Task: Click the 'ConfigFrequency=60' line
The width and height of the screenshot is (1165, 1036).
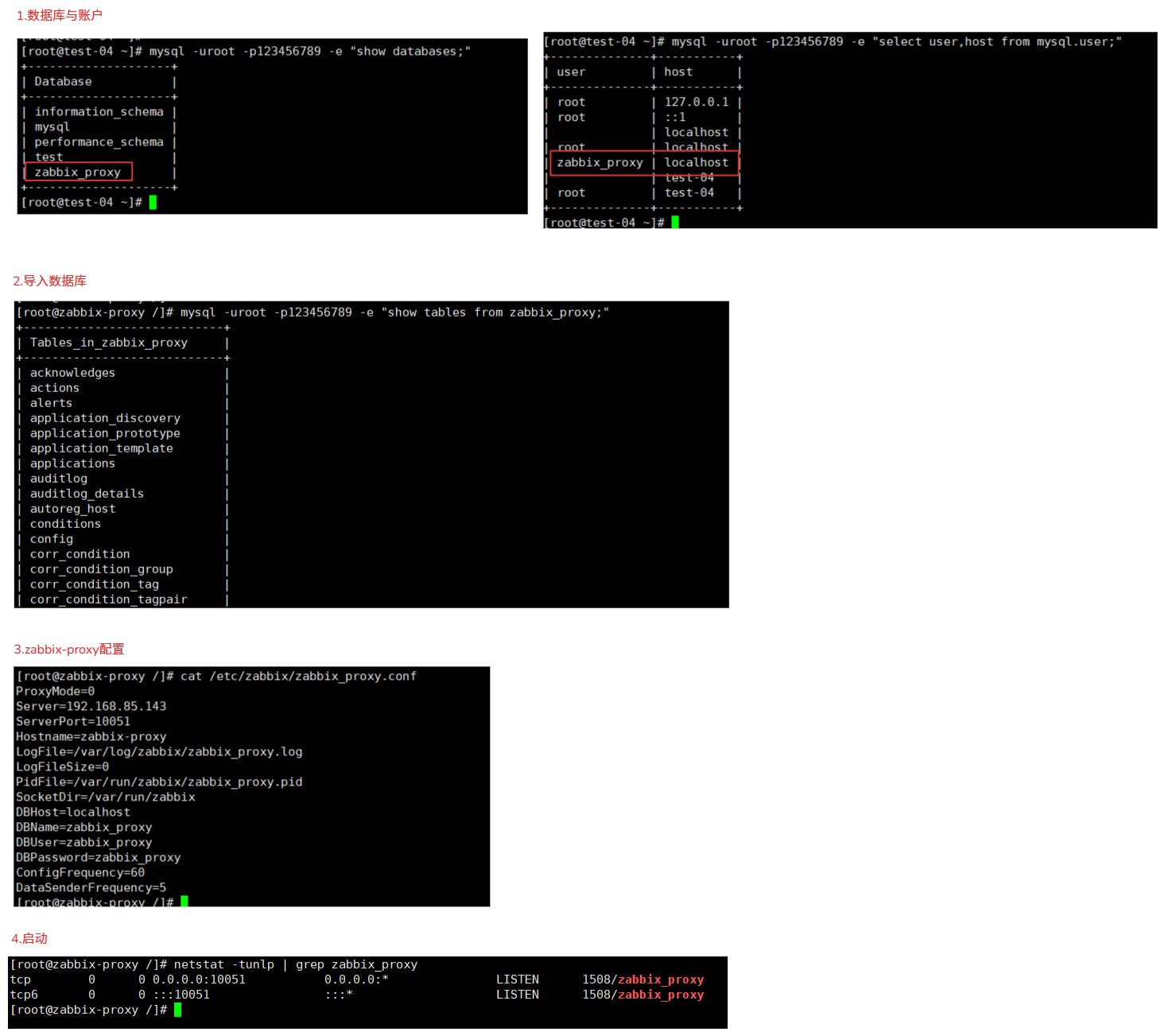Action: (x=80, y=872)
